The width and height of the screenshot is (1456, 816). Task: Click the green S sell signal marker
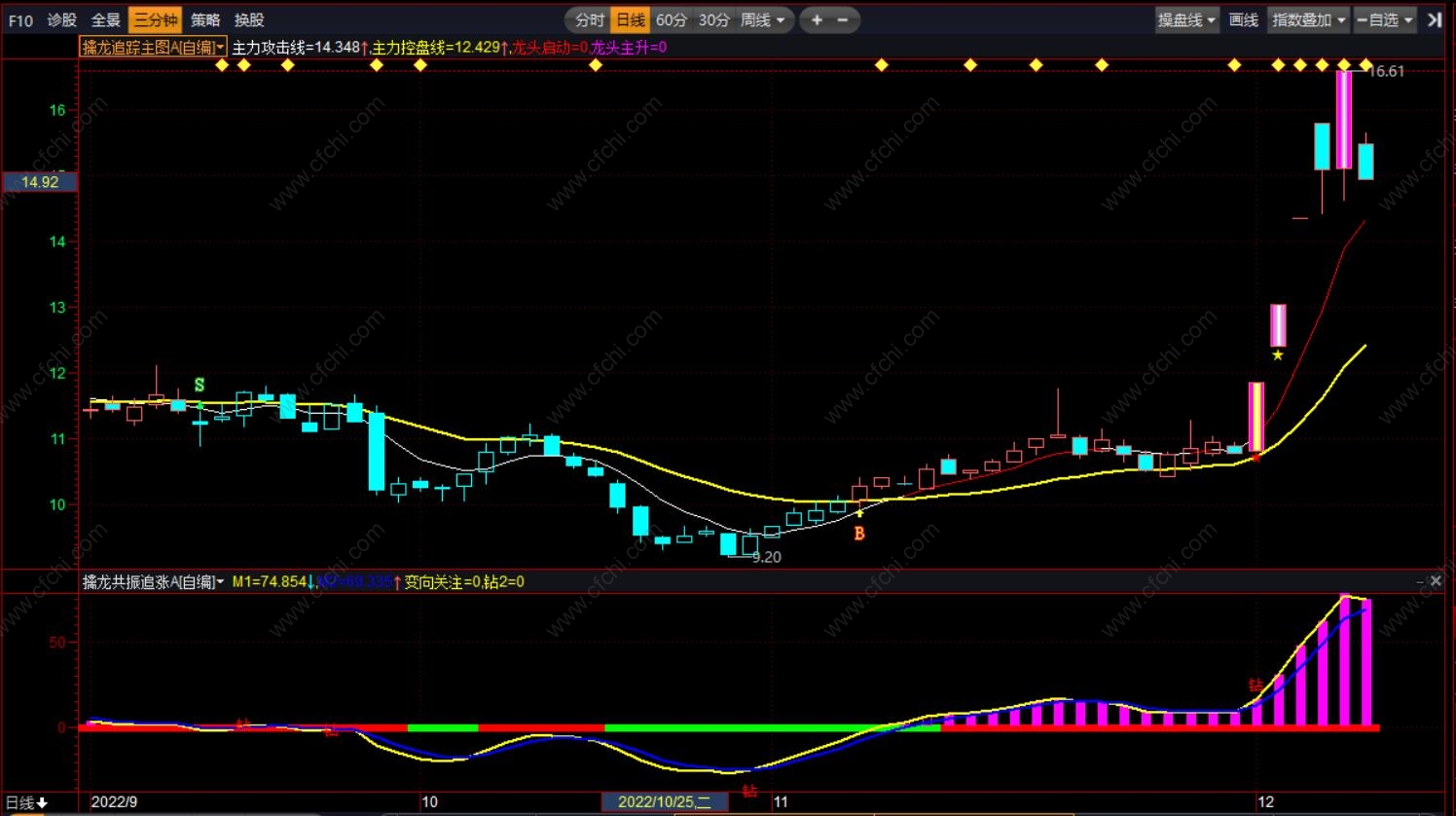click(x=200, y=385)
